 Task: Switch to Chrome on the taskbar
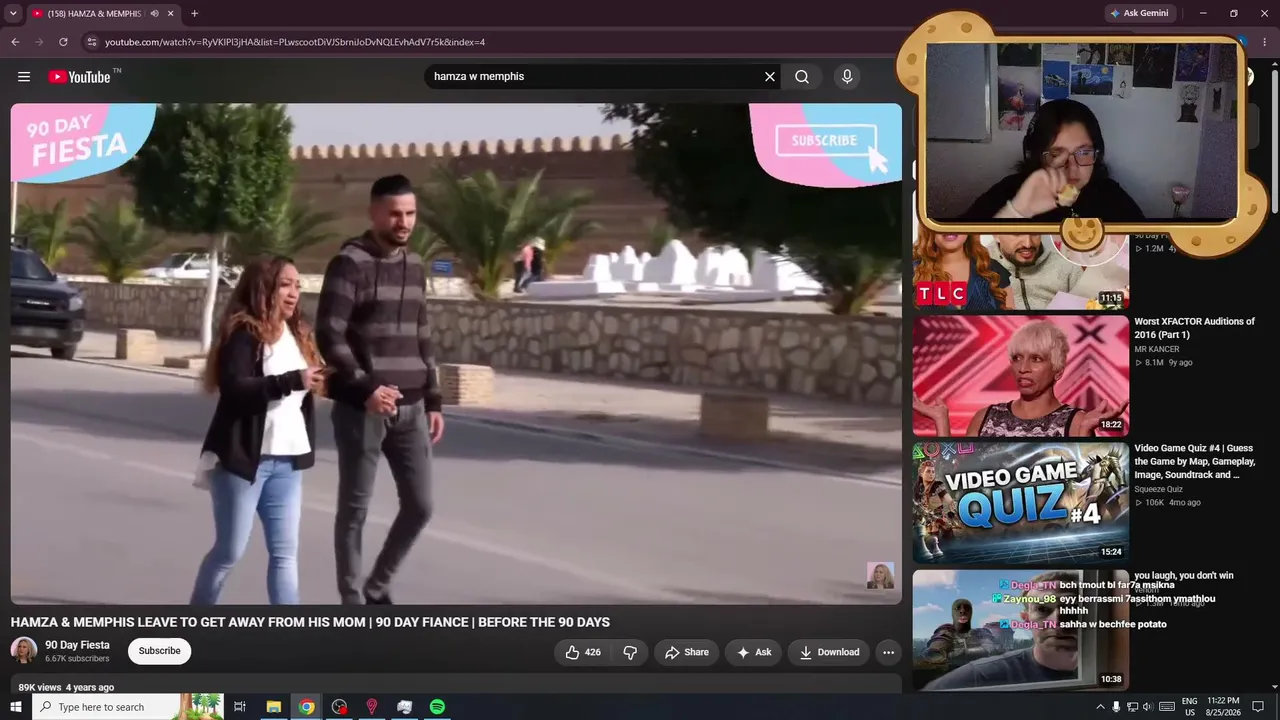307,707
